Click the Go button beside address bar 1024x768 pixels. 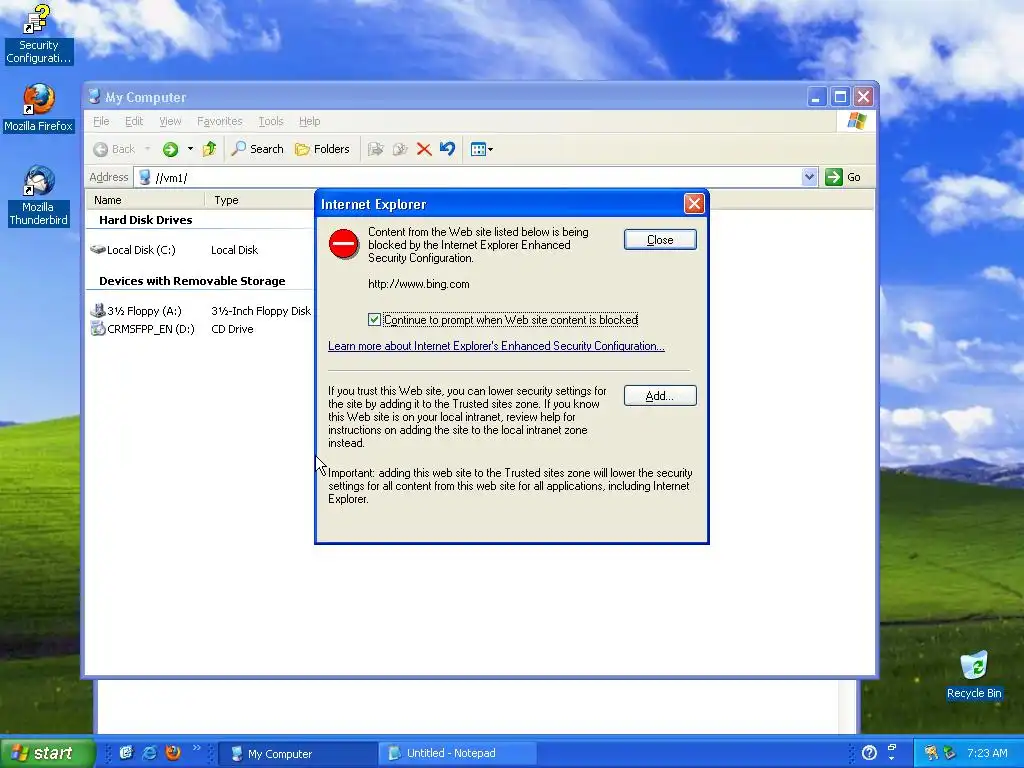pyautogui.click(x=843, y=177)
